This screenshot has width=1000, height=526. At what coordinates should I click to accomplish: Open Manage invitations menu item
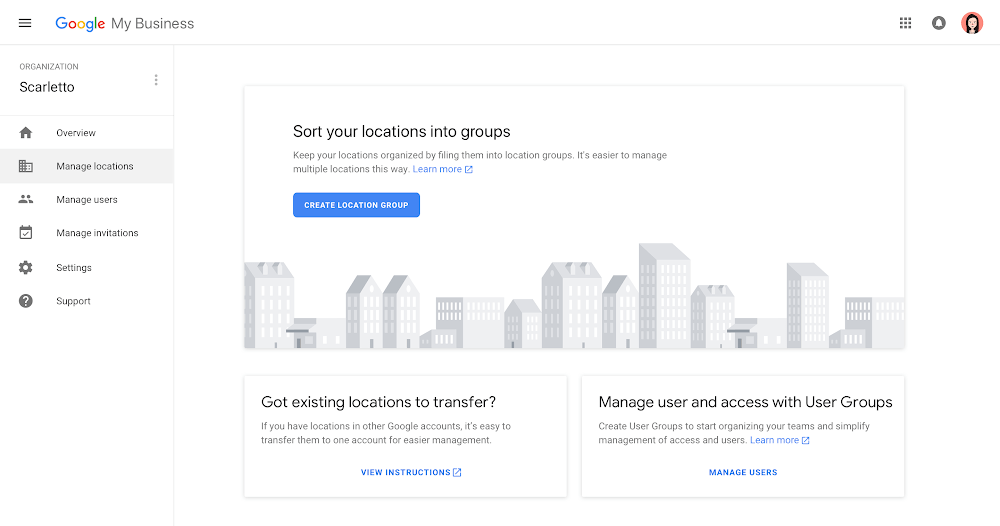(x=97, y=233)
